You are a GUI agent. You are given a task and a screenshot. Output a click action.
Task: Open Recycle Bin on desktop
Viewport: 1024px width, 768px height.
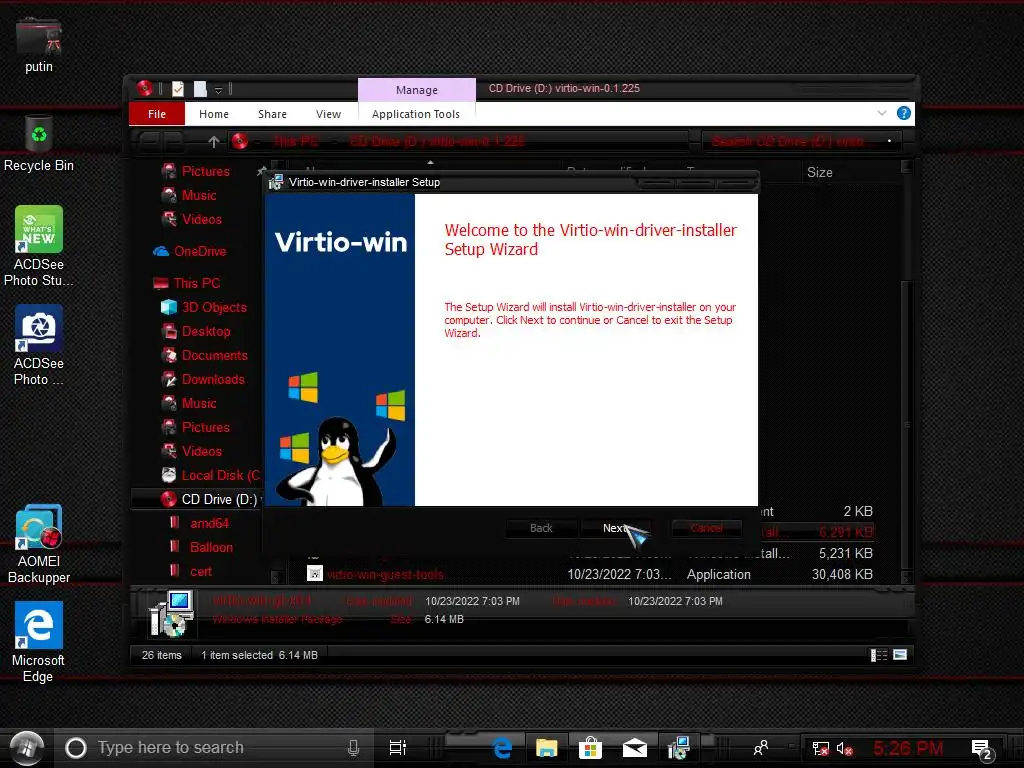[x=39, y=143]
